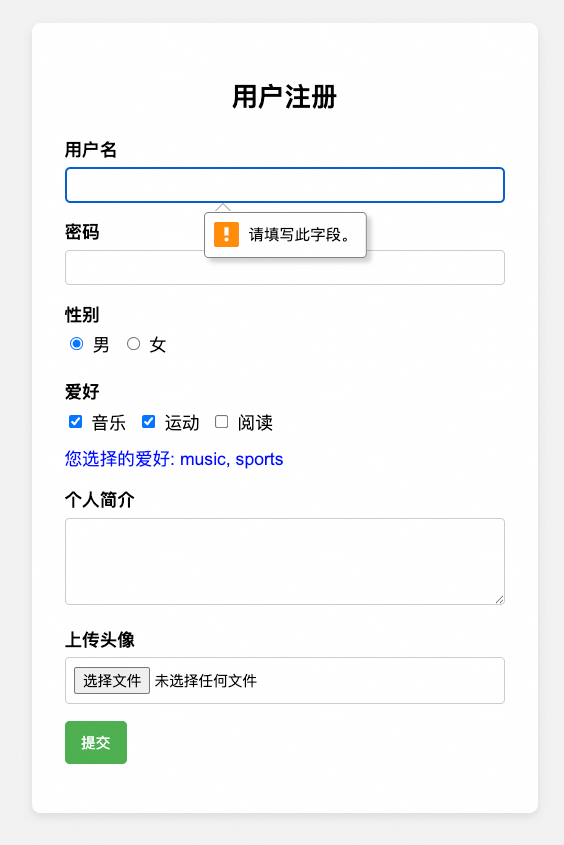564x845 pixels.
Task: Click the 用户注册 heading
Action: 284,97
